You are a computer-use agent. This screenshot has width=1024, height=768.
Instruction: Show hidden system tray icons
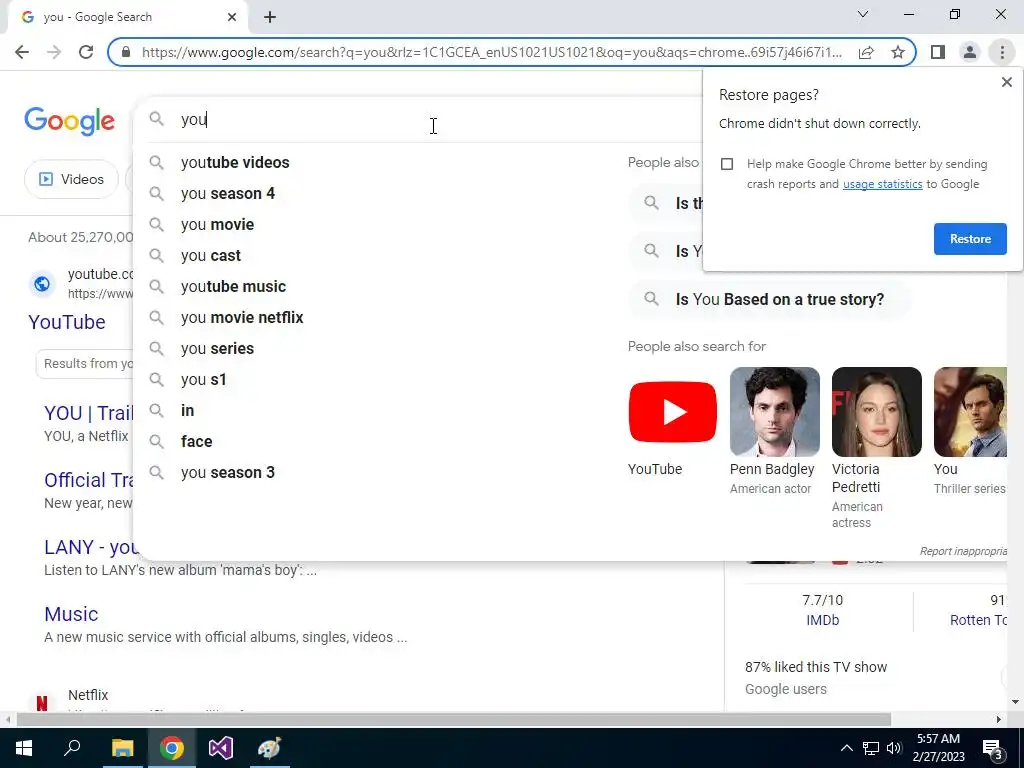coord(846,748)
